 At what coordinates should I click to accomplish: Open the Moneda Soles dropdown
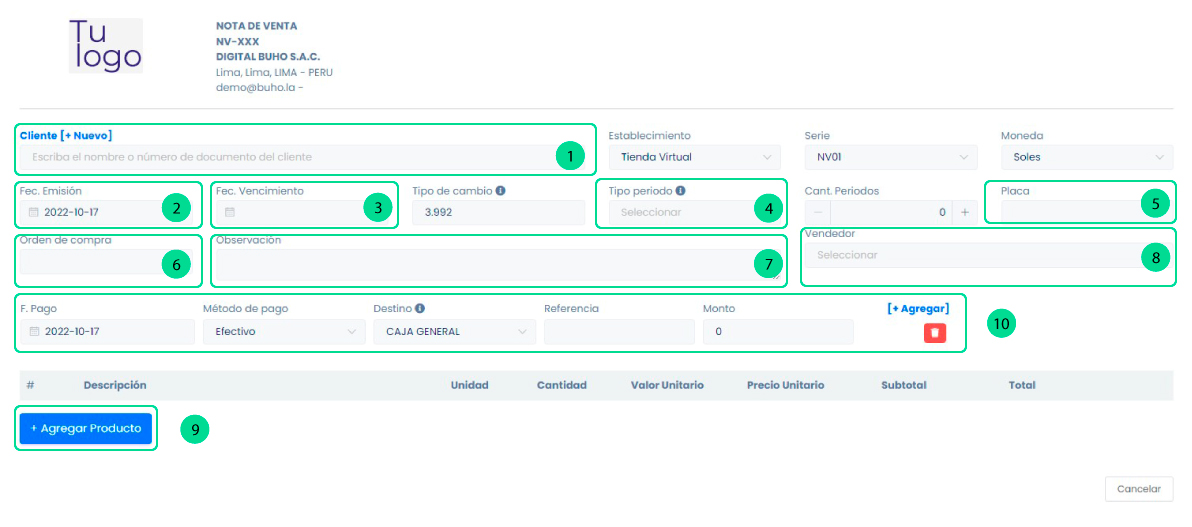(1086, 157)
